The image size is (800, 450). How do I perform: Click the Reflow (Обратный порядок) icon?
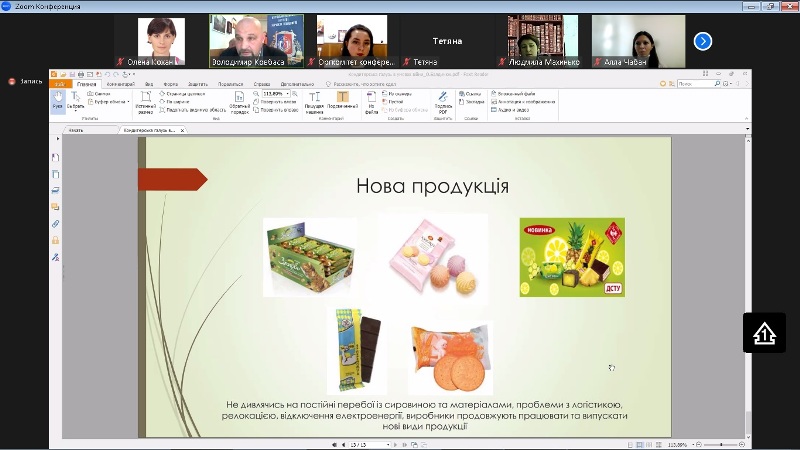(x=239, y=102)
